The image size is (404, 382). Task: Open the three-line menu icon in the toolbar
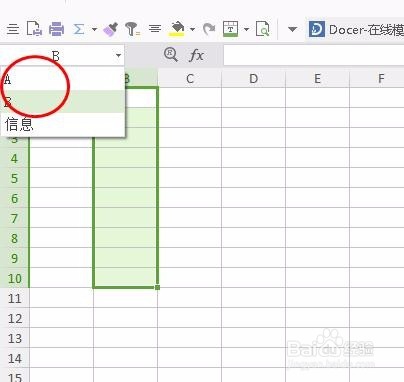tap(13, 29)
